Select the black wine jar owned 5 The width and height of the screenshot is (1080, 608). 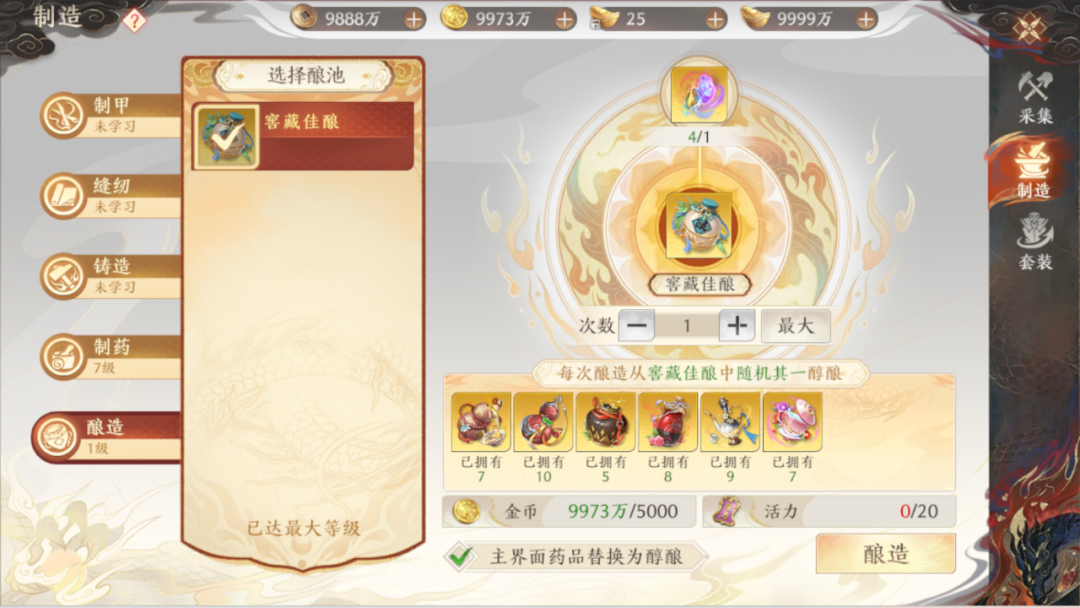click(x=605, y=422)
